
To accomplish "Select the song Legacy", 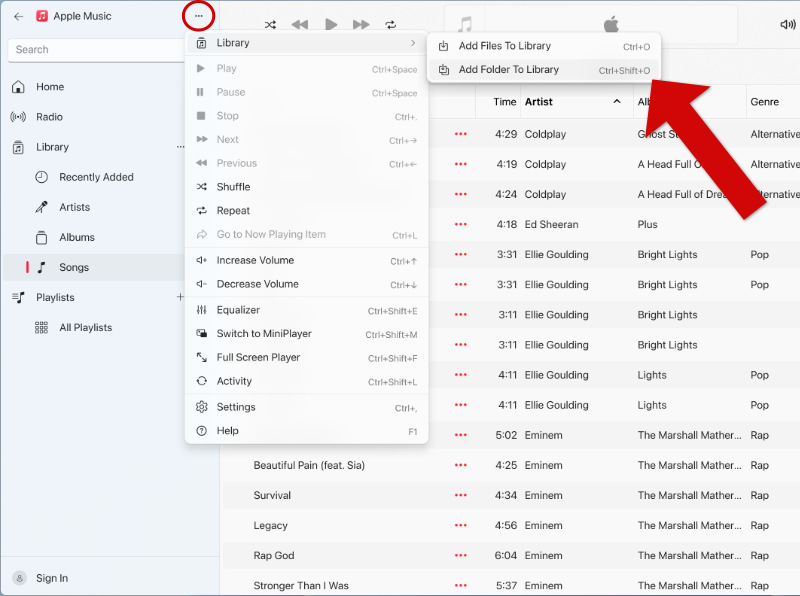I will [270, 526].
